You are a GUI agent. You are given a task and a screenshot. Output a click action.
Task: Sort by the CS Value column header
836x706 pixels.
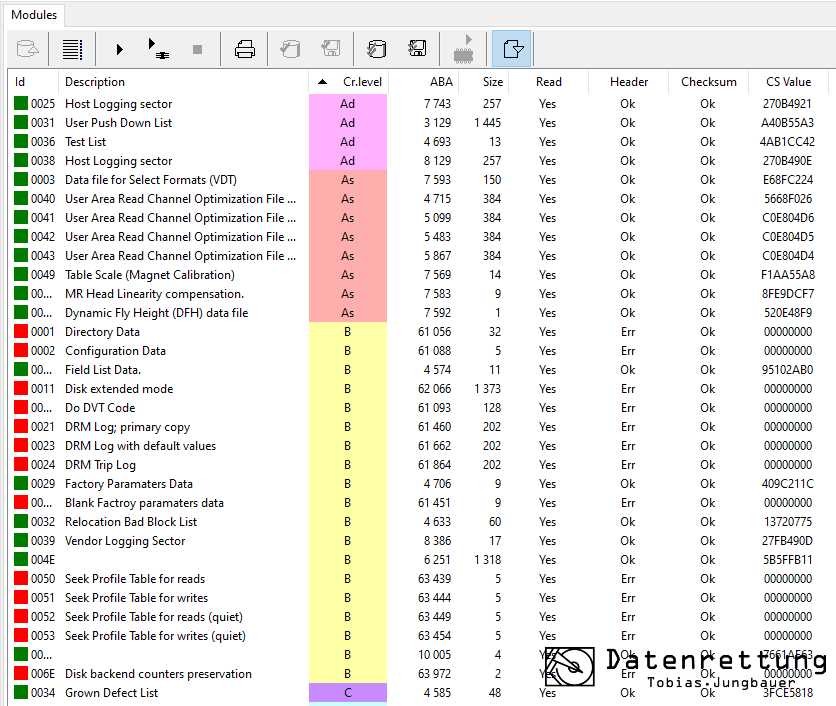(x=789, y=82)
